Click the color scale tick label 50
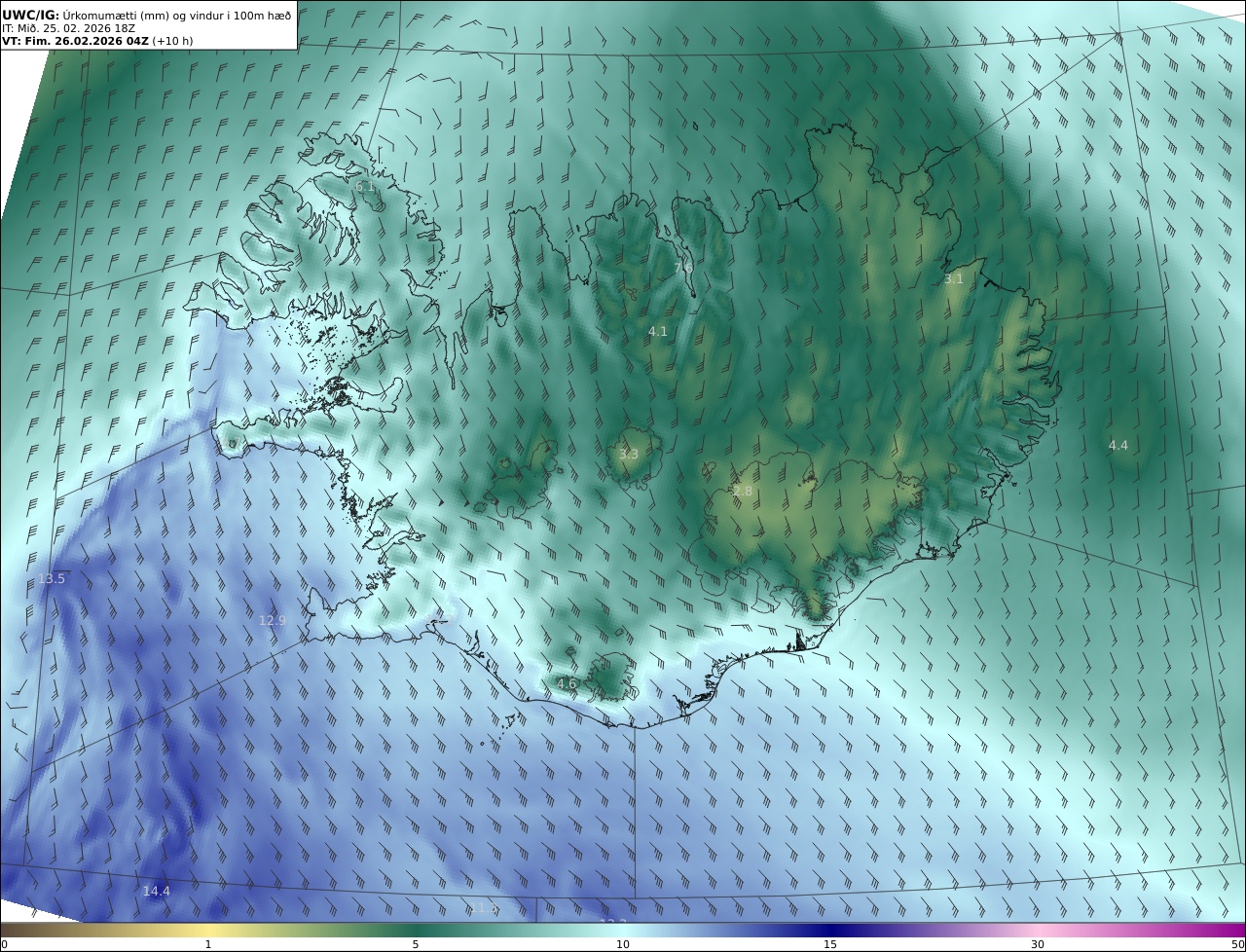The width and height of the screenshot is (1246, 952). [1237, 944]
